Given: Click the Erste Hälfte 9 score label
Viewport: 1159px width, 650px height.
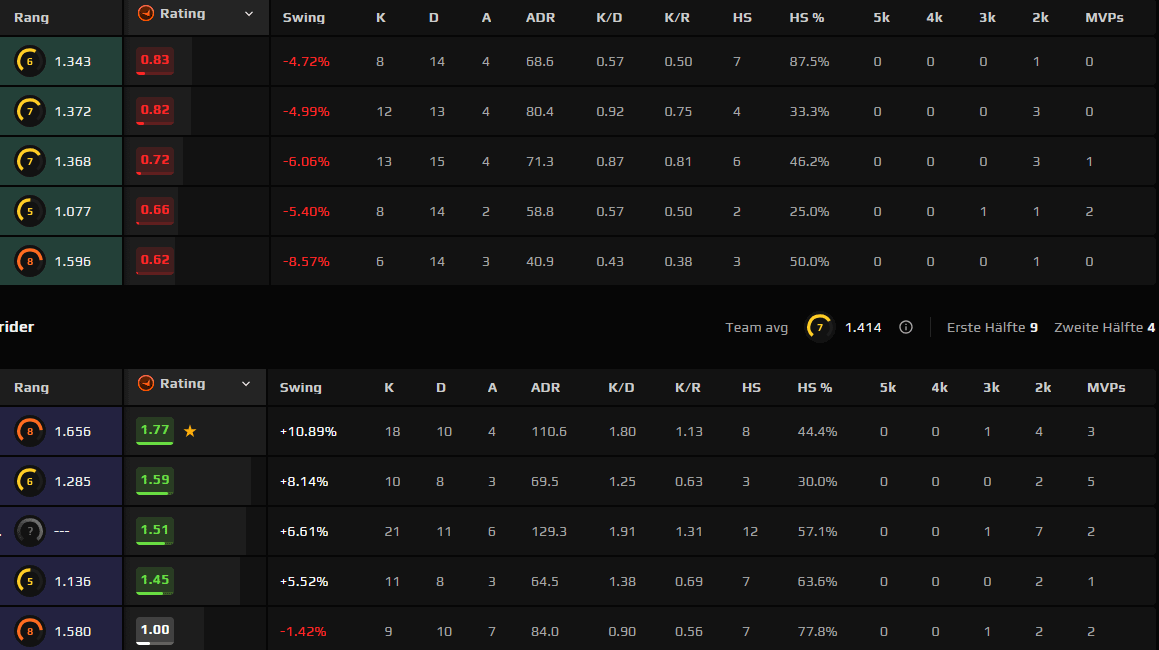Looking at the screenshot, I should tap(992, 328).
